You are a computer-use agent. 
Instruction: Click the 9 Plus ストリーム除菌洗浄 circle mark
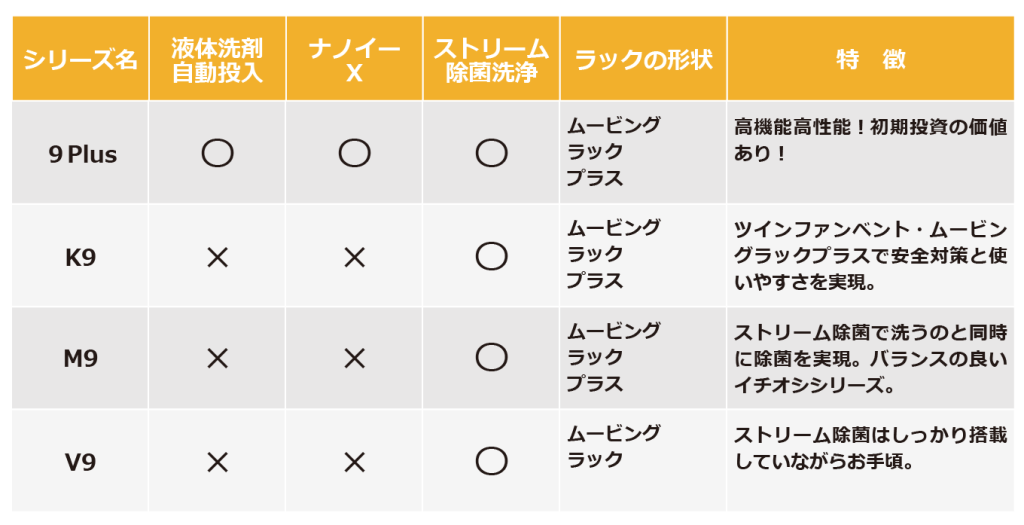(x=491, y=153)
